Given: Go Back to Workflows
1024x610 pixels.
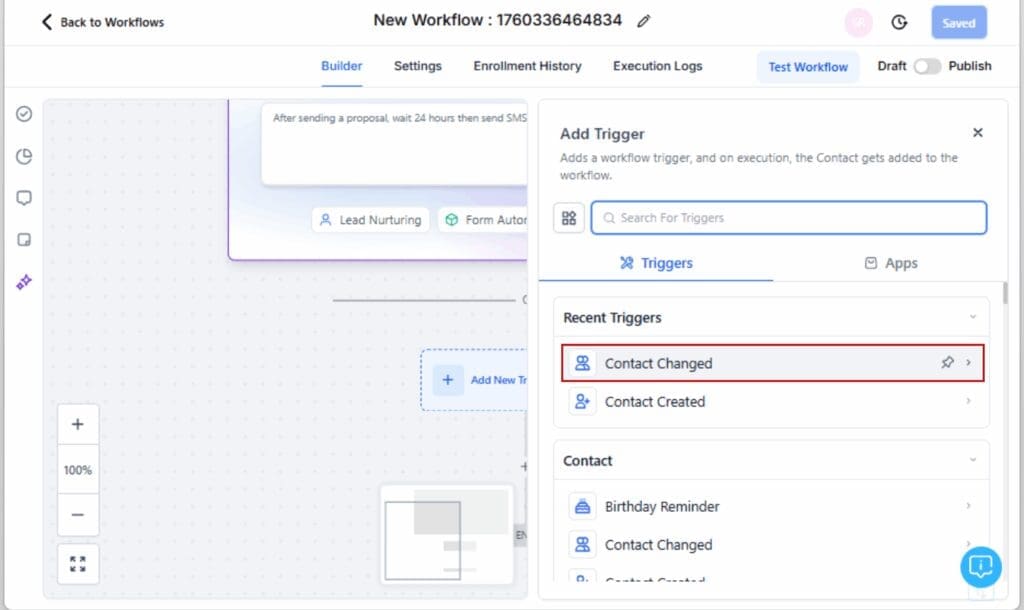Looking at the screenshot, I should tap(102, 22).
